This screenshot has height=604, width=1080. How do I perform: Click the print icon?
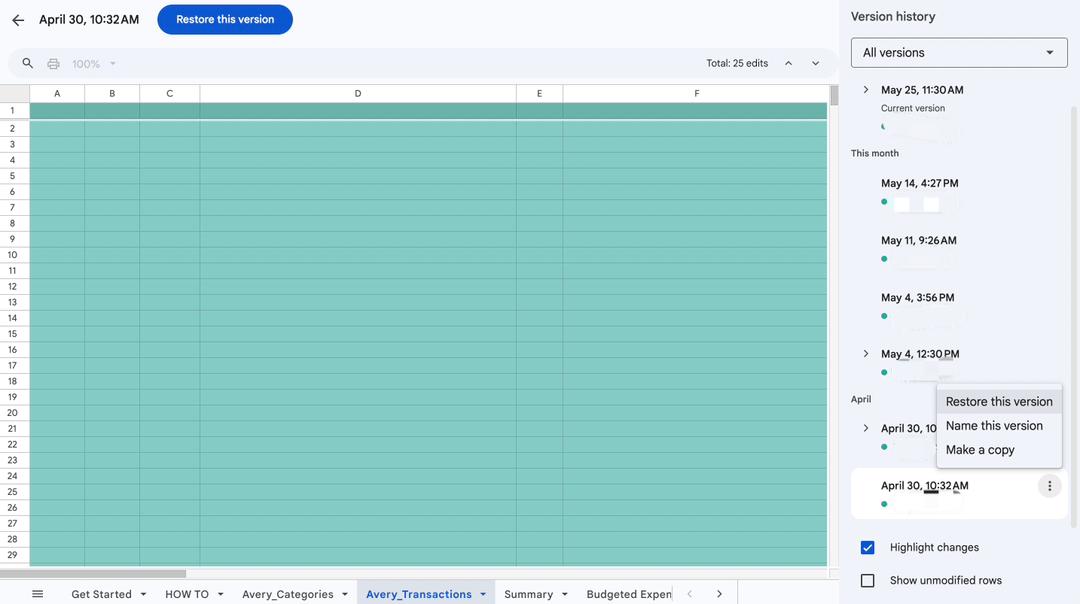pyautogui.click(x=53, y=63)
